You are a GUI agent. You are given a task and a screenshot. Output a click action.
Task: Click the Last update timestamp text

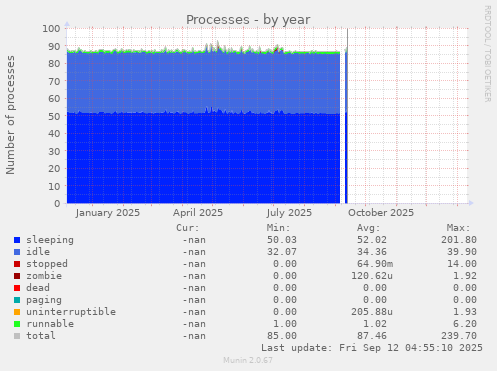(372, 348)
